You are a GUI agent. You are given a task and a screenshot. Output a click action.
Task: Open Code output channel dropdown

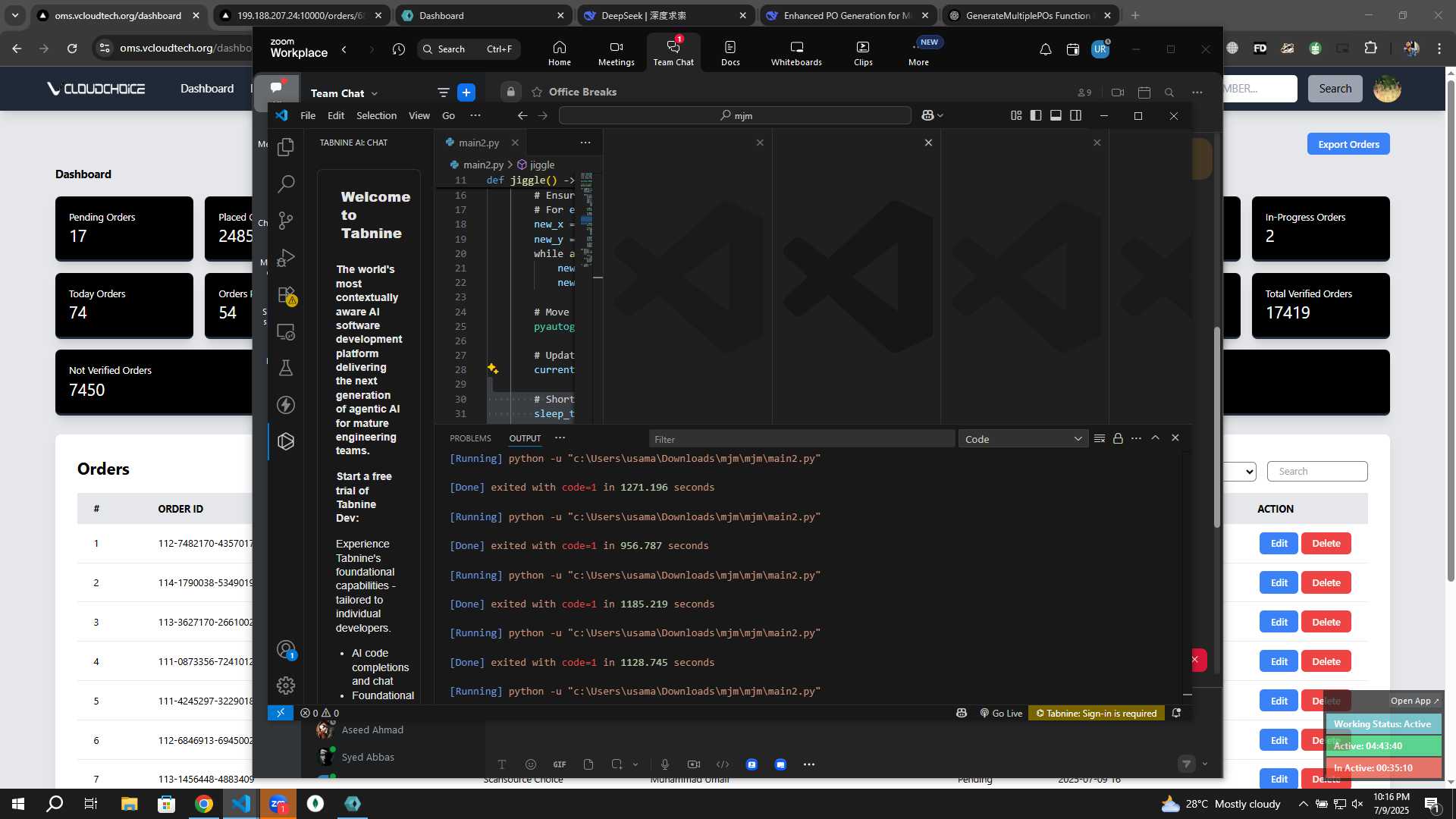1023,439
